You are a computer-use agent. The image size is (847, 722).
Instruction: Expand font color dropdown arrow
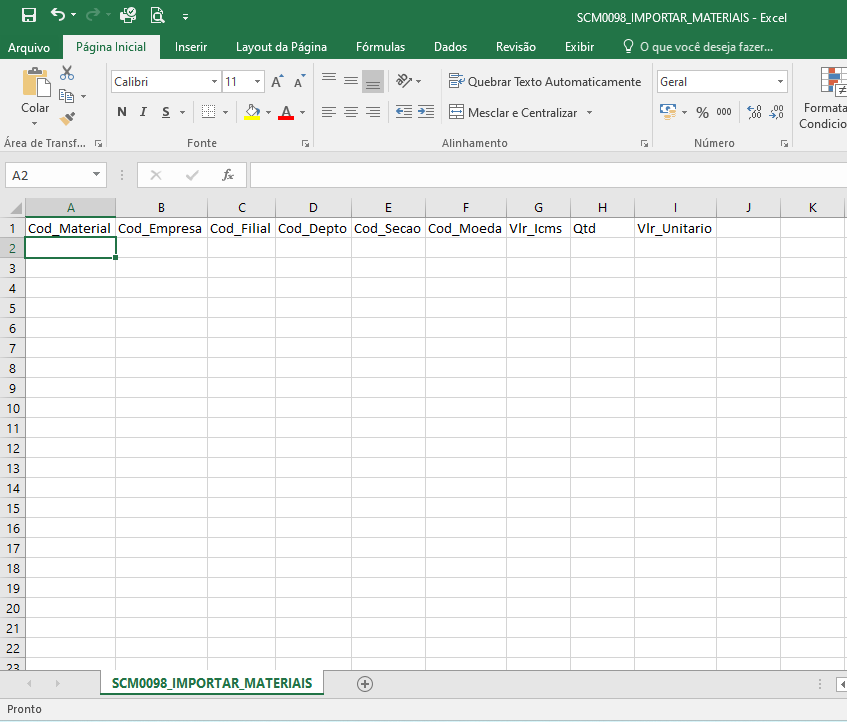pos(302,112)
